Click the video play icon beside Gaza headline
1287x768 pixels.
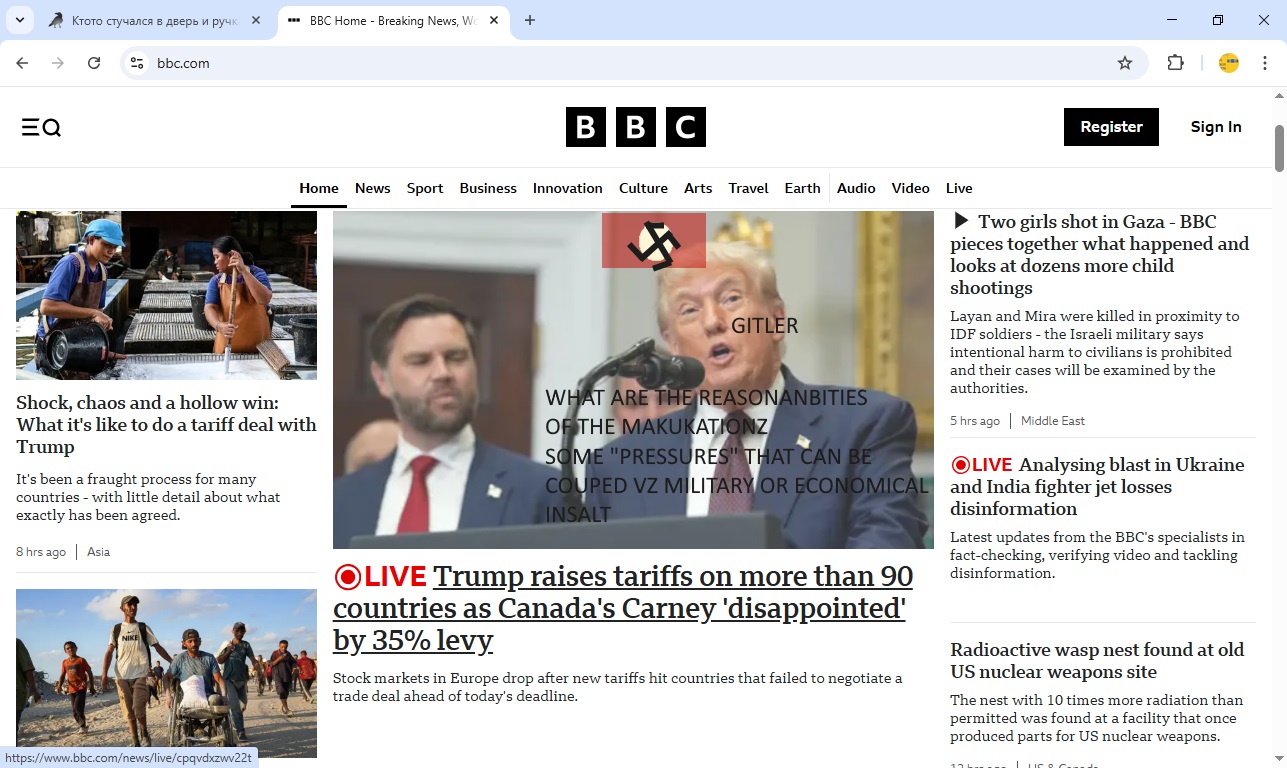pos(961,221)
